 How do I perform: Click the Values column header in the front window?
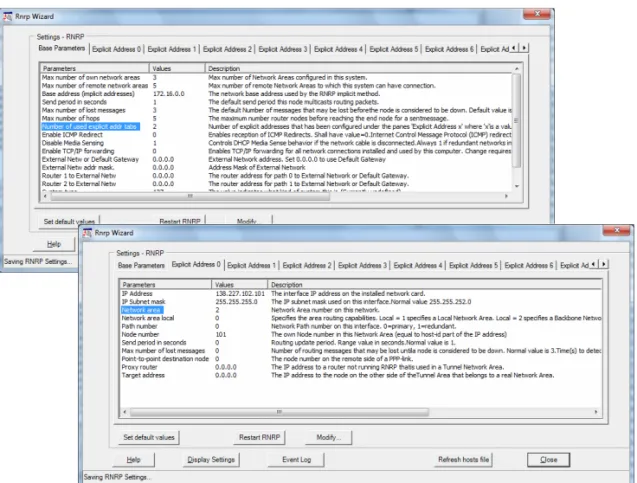(x=239, y=285)
